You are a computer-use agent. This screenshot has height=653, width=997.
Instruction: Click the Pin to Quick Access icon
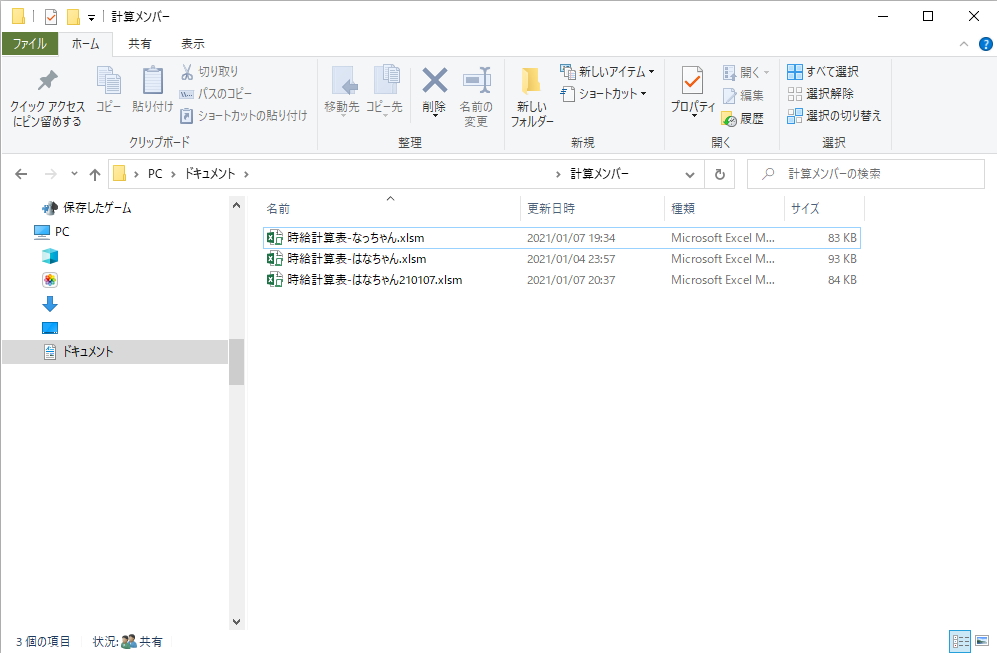pos(47,98)
